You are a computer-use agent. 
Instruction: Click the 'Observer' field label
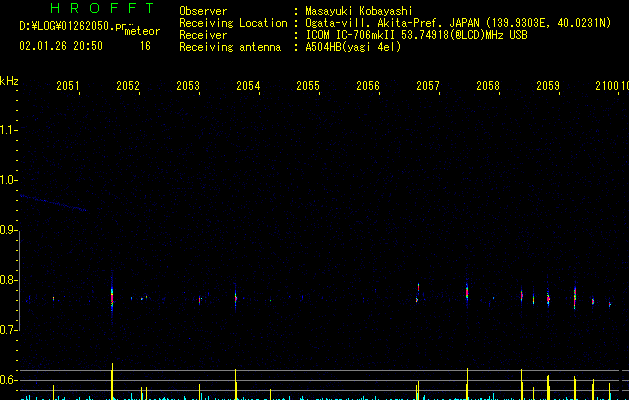coord(203,11)
